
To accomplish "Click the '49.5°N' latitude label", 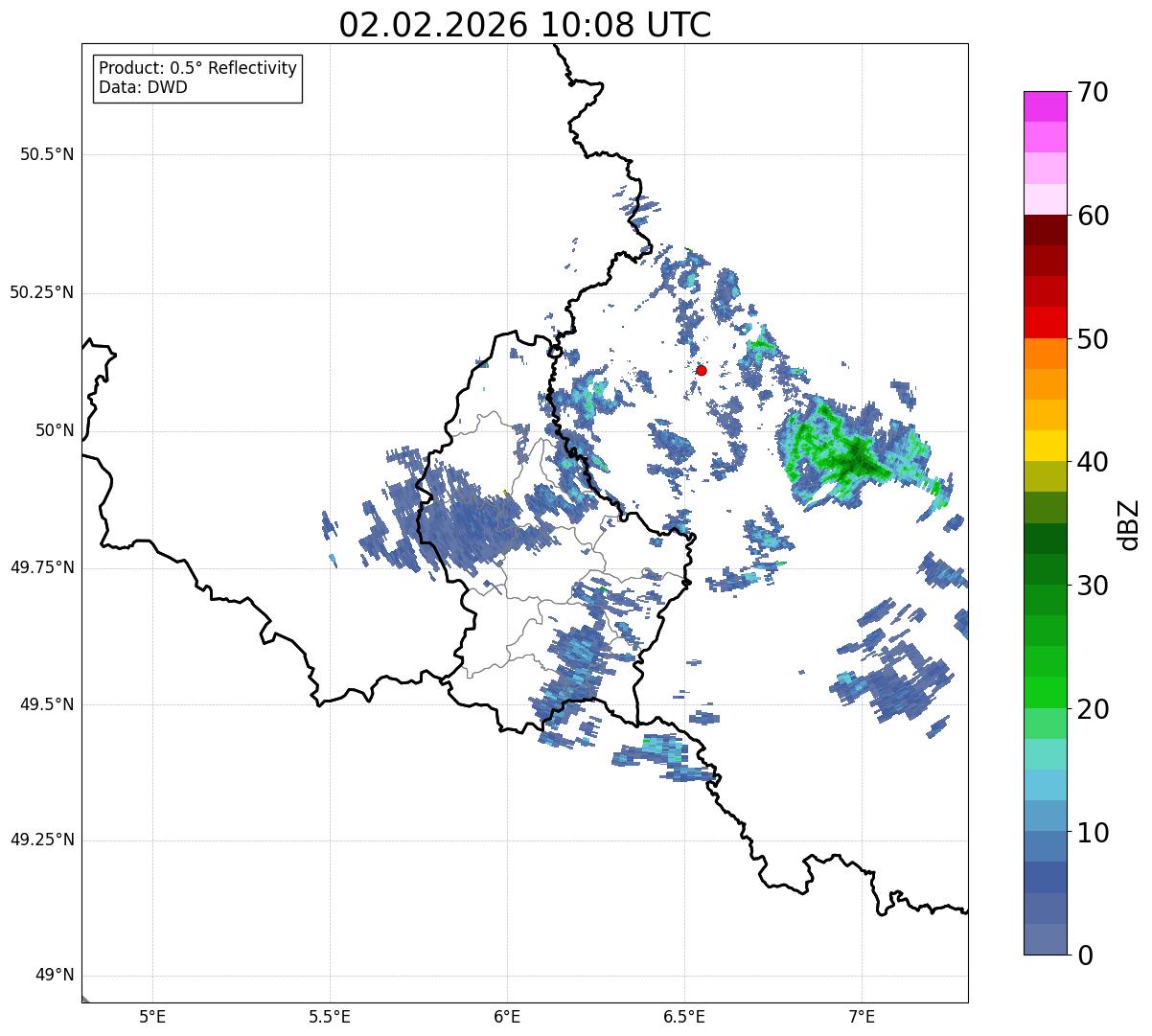I will 47,704.
